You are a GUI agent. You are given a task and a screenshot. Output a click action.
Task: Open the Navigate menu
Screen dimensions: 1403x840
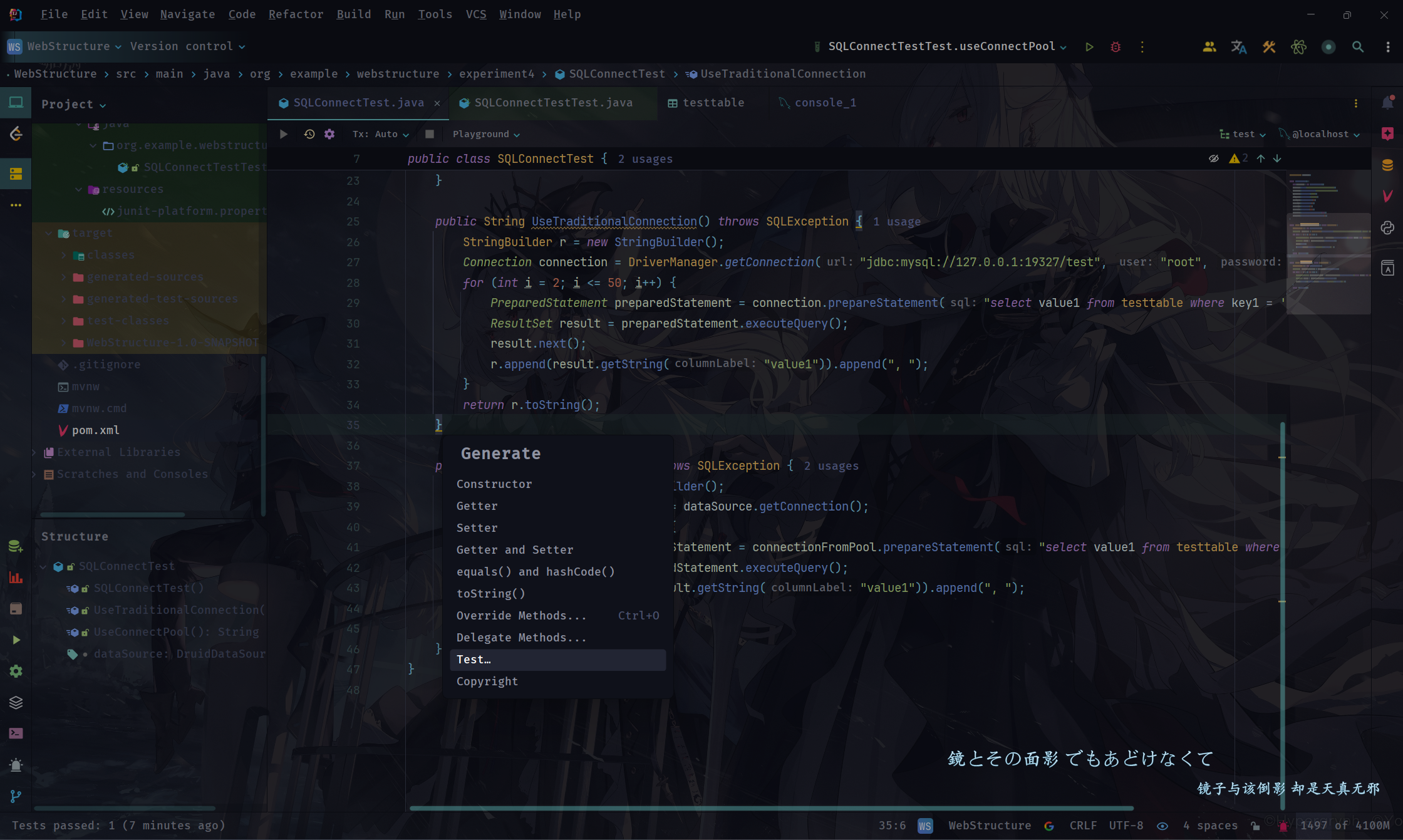(187, 14)
